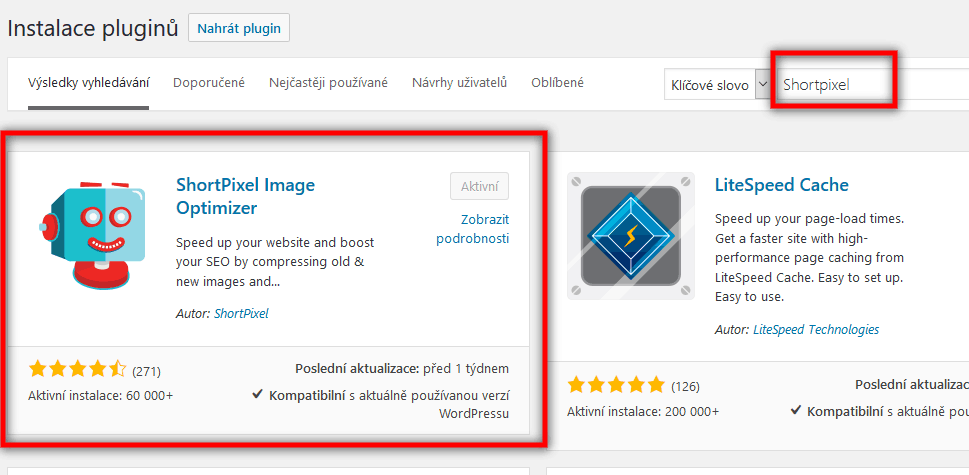
Task: Click the Poslední aktualizace: před 1 týdnem text
Action: click(402, 369)
